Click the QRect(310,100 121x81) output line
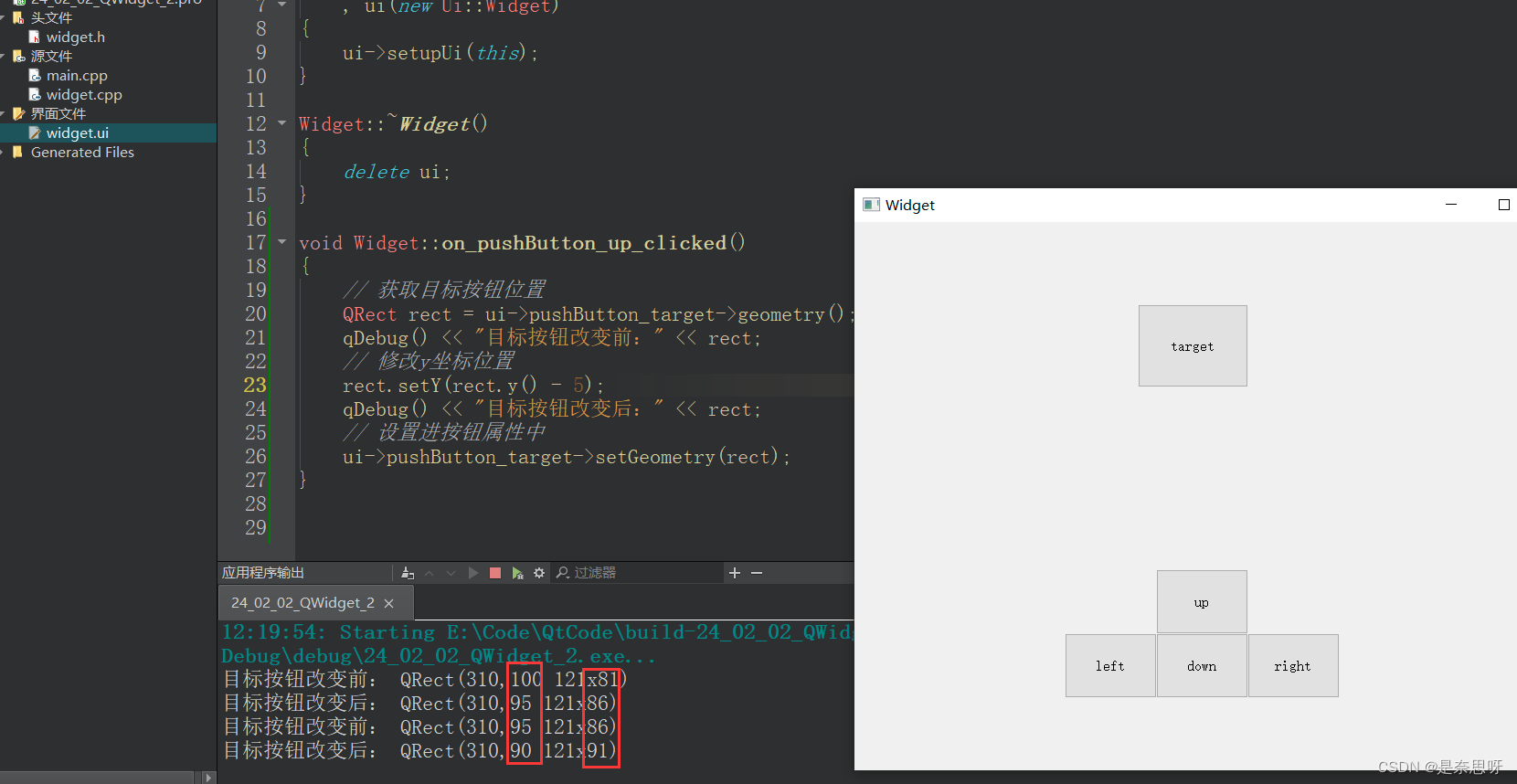Screen dimensions: 1517x784 [426, 680]
